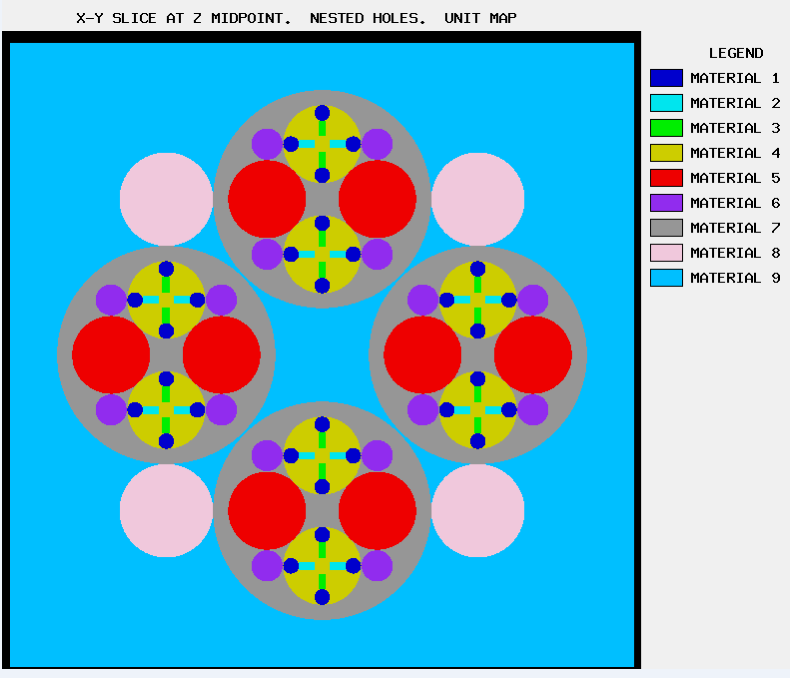Viewport: 790px width, 678px height.
Task: Click the left red circle in the top cluster
Action: [267, 199]
